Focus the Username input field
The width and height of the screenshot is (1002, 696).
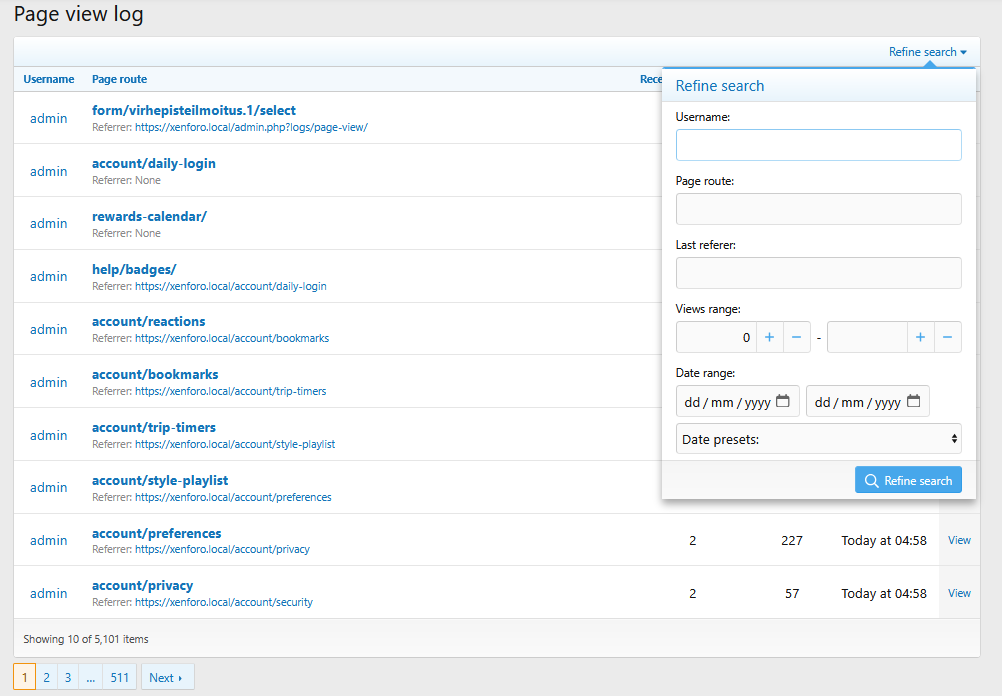818,145
